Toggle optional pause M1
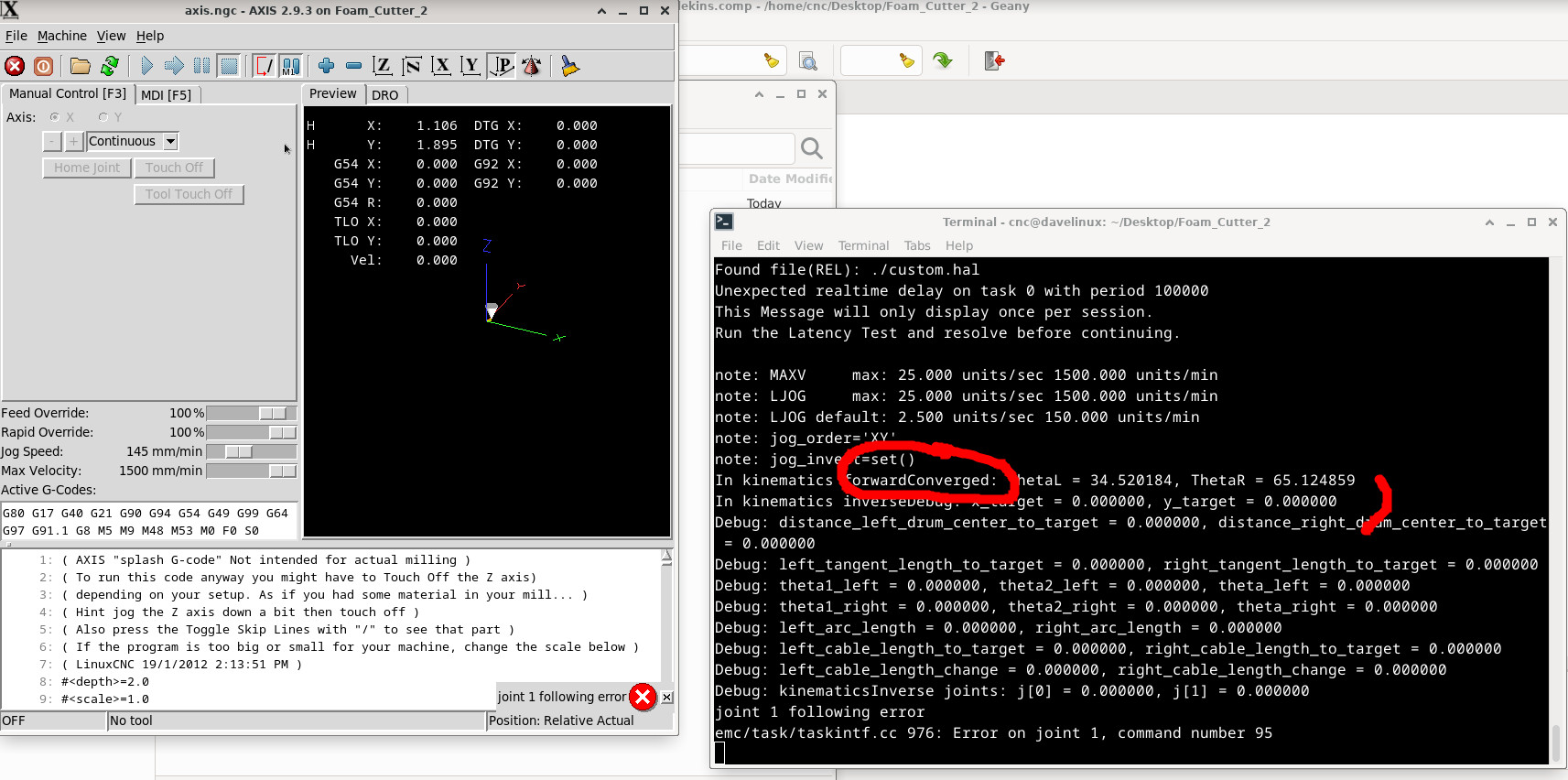The image size is (1568, 780). pyautogui.click(x=291, y=66)
